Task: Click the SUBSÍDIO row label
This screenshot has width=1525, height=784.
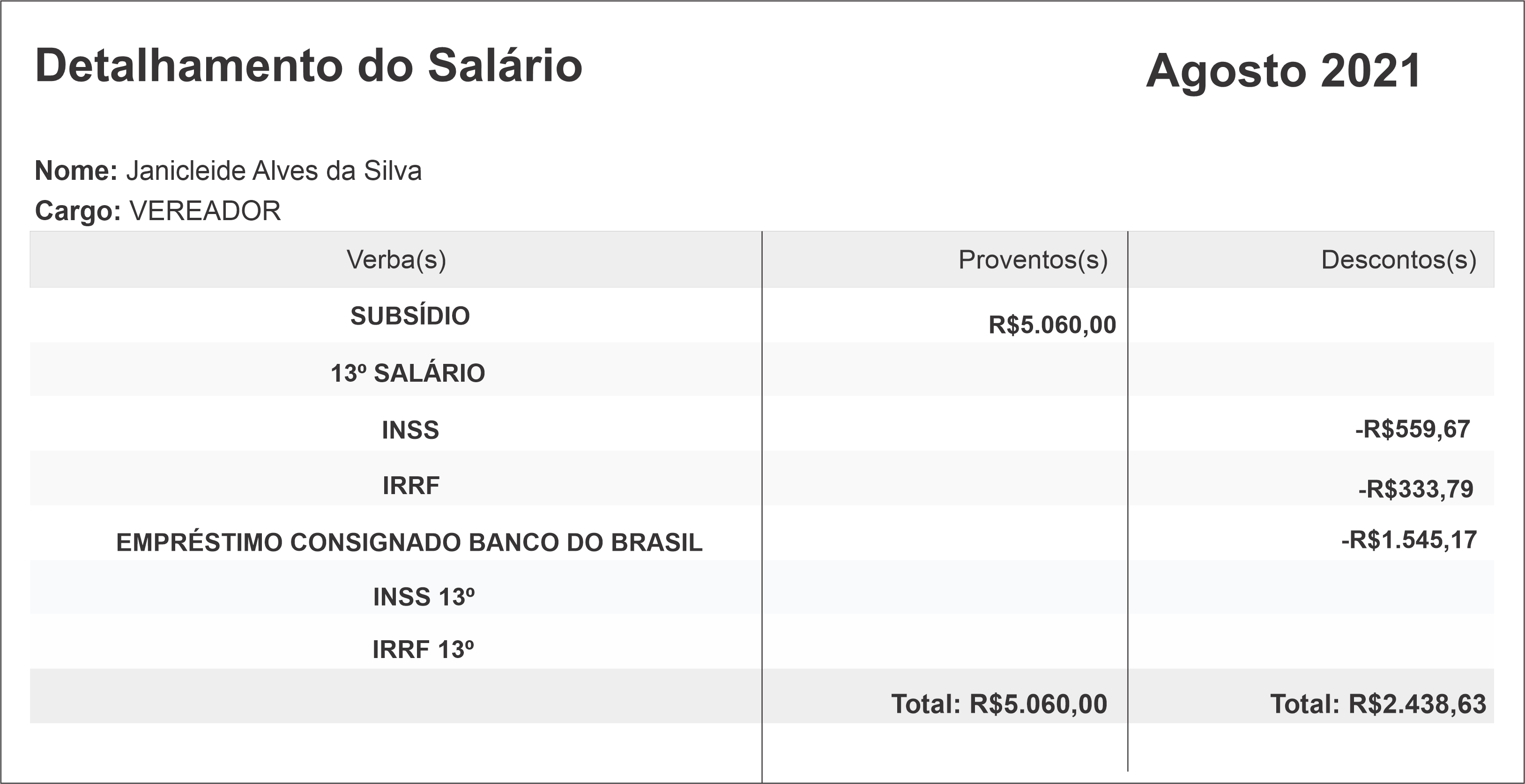Action: click(x=409, y=316)
